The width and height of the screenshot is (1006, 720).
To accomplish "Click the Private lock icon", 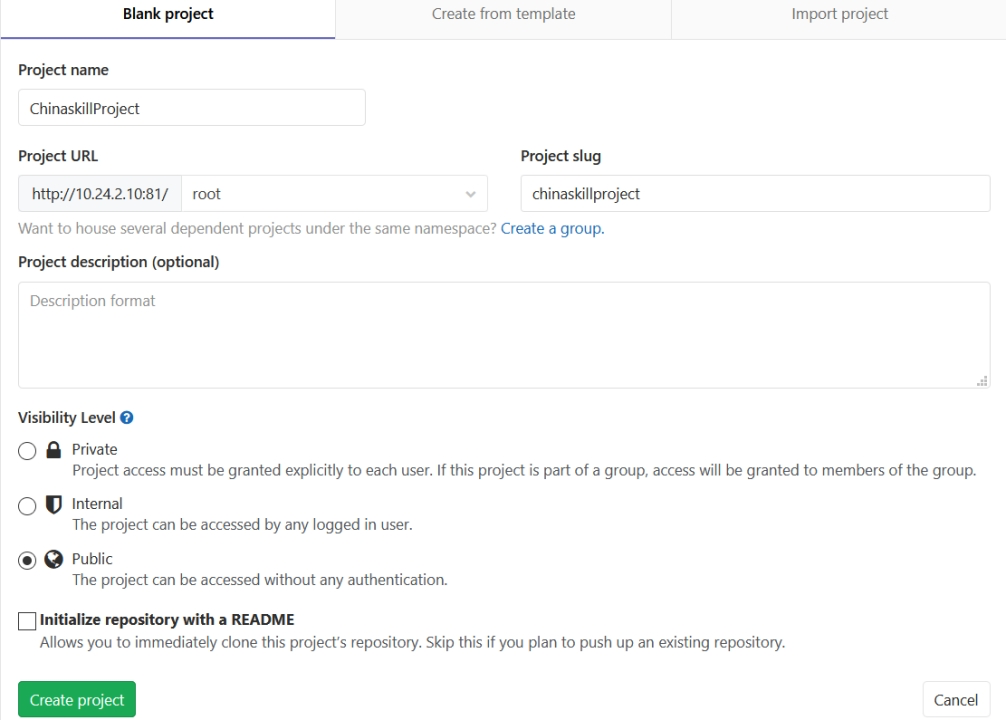I will click(x=54, y=450).
